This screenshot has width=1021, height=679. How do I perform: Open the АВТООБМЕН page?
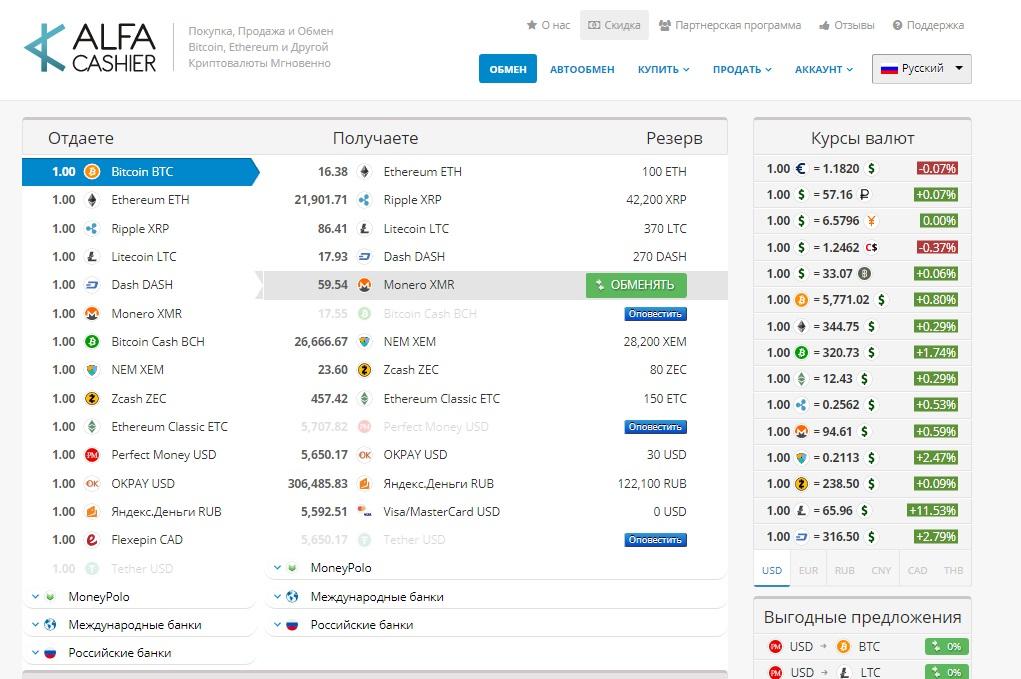pyautogui.click(x=582, y=69)
